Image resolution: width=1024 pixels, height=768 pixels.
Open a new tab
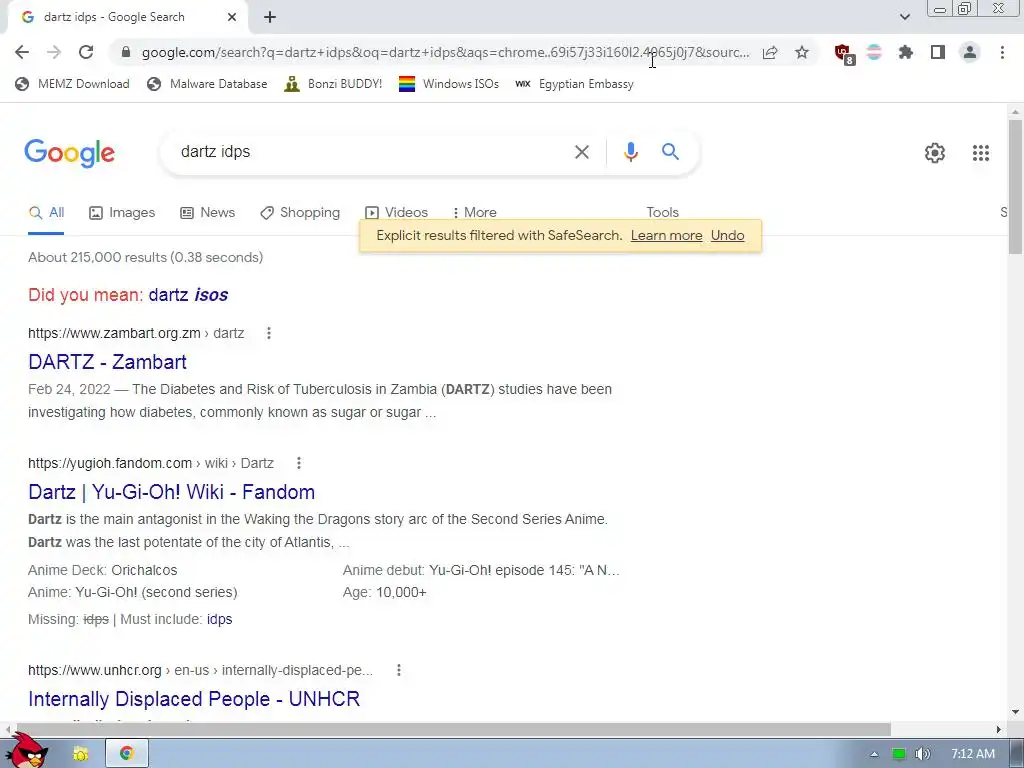(x=270, y=18)
